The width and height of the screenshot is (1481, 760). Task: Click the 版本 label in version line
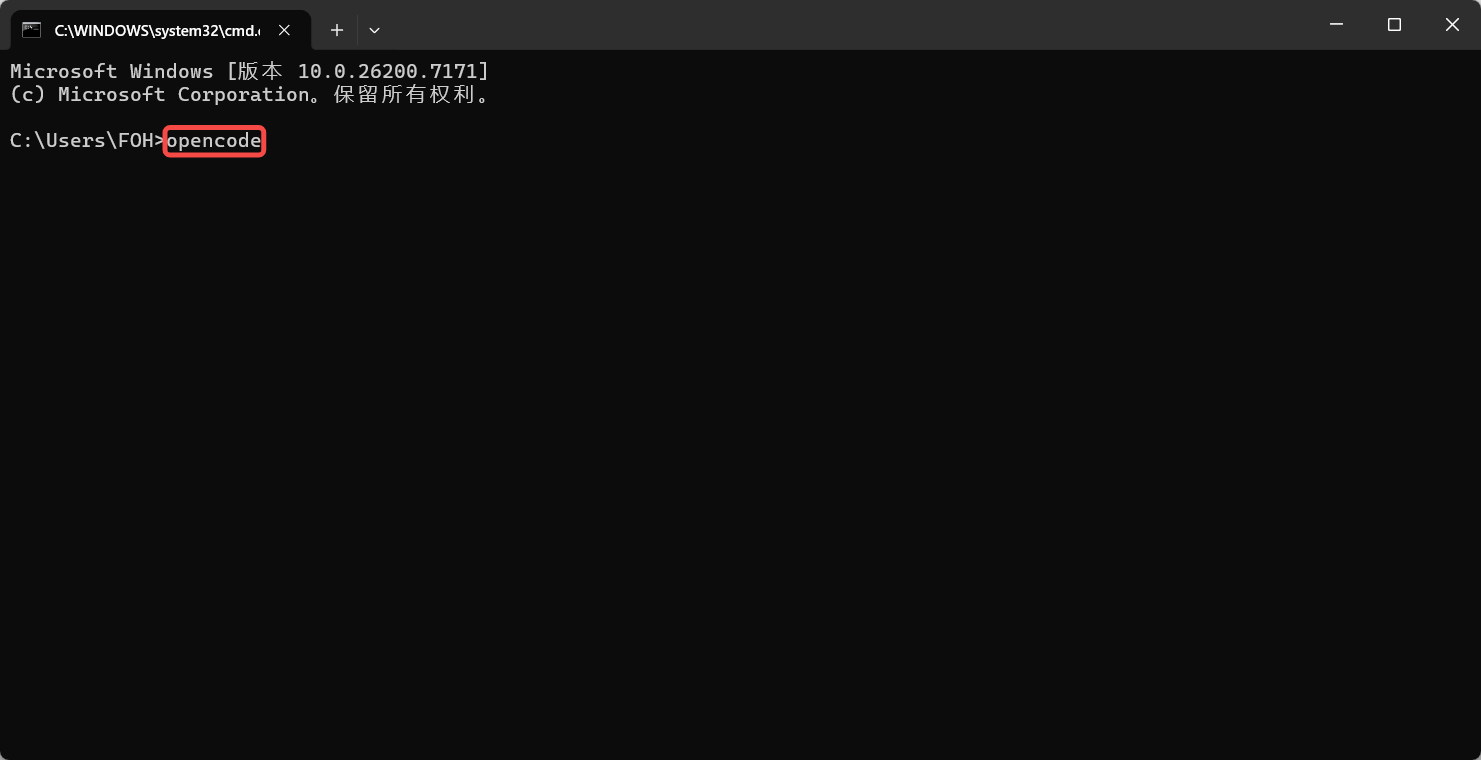pos(260,71)
